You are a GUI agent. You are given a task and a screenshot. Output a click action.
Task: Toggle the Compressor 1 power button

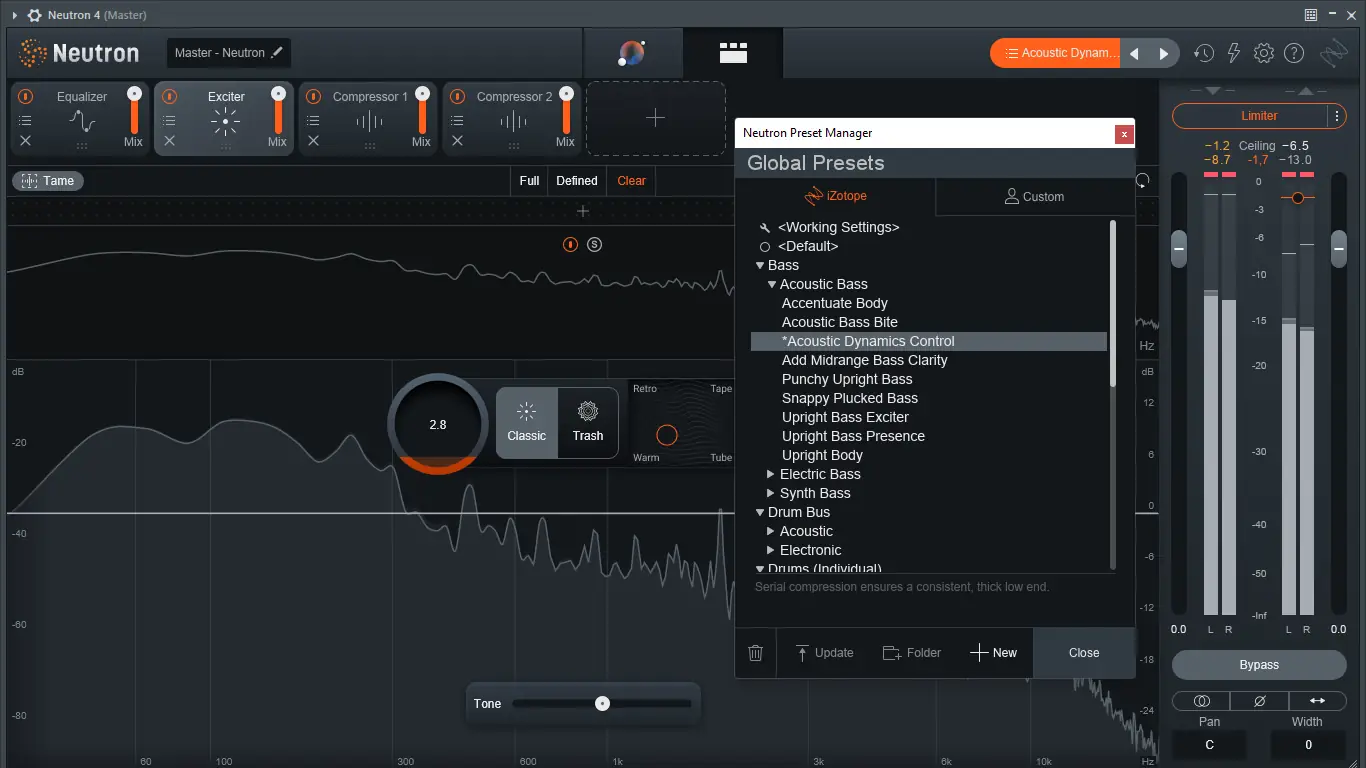(314, 97)
